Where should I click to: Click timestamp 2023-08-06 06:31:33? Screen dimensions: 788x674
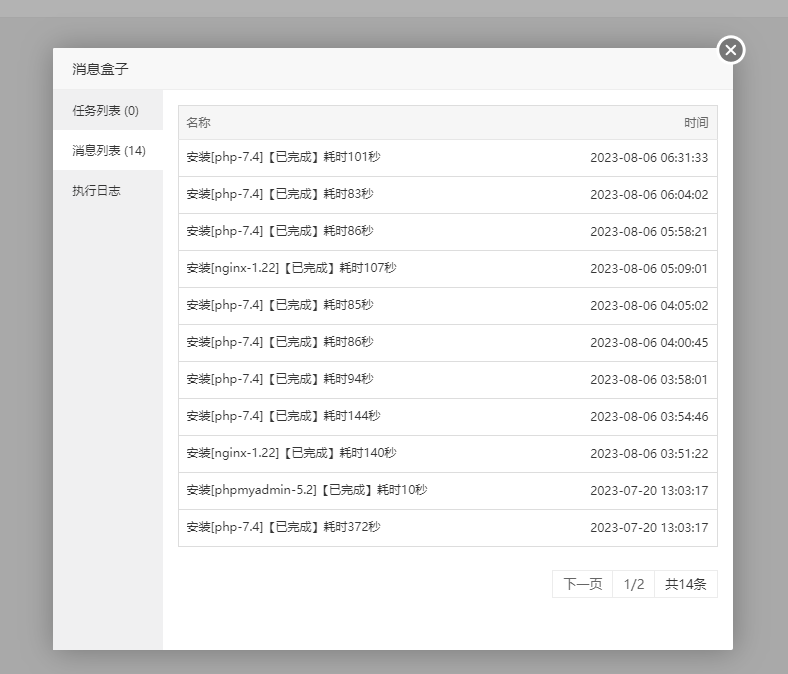pyautogui.click(x=649, y=158)
